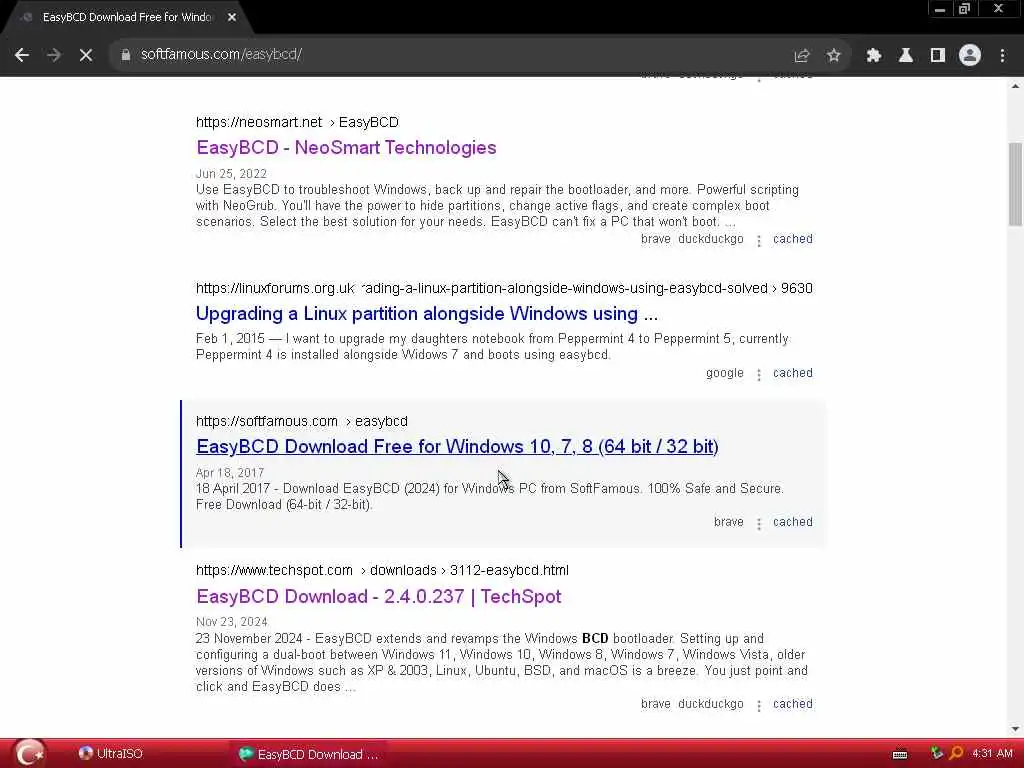Viewport: 1024px width, 768px height.
Task: Open cached copy of softfamous result
Action: point(793,522)
